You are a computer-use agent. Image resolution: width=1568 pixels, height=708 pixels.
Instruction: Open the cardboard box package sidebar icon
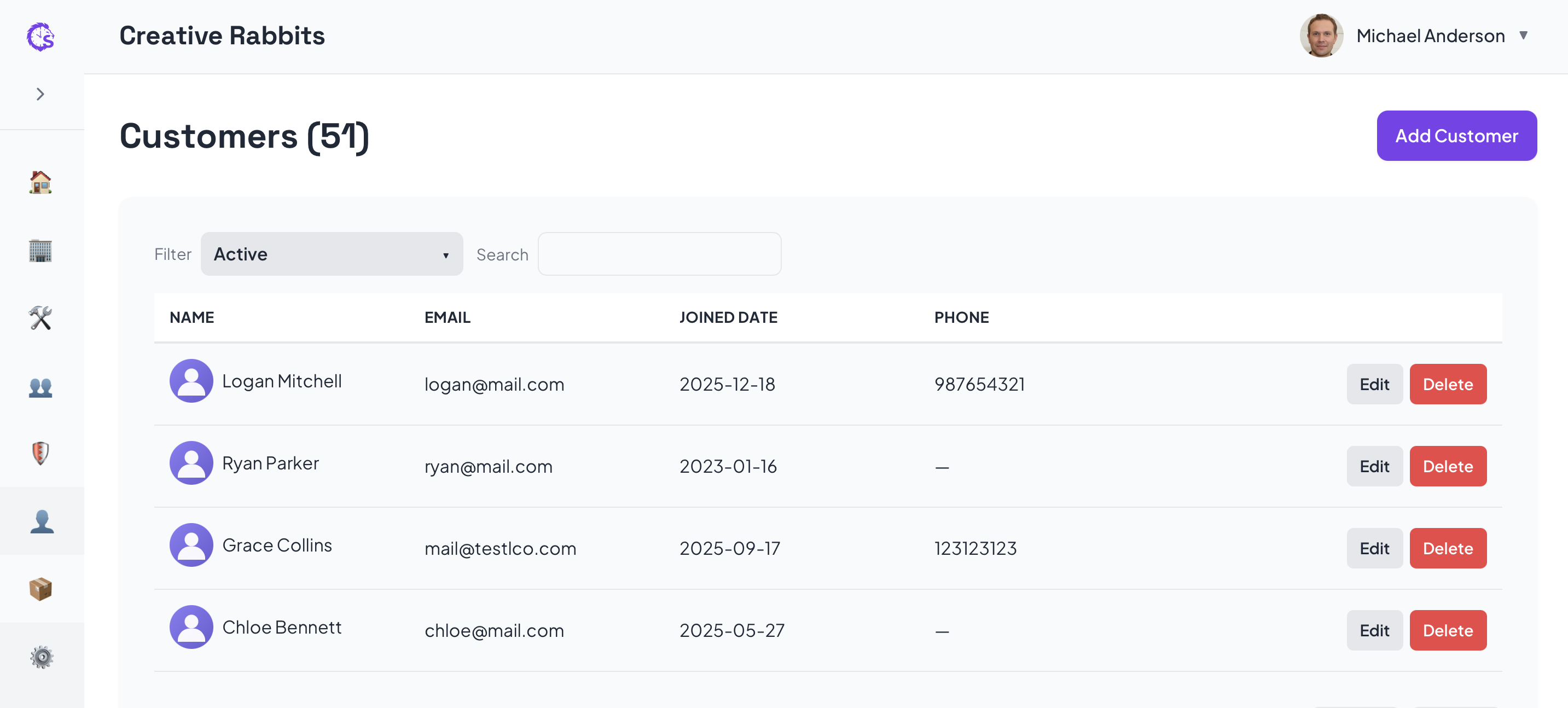41,589
